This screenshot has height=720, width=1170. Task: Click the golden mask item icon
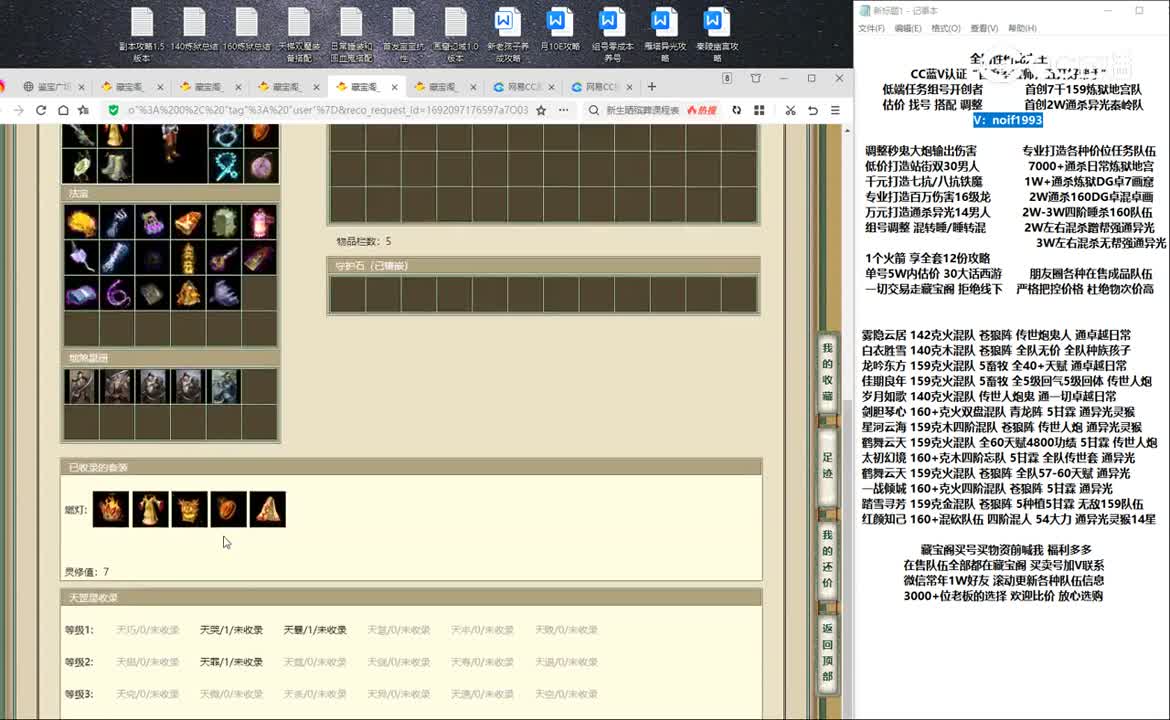(x=190, y=509)
